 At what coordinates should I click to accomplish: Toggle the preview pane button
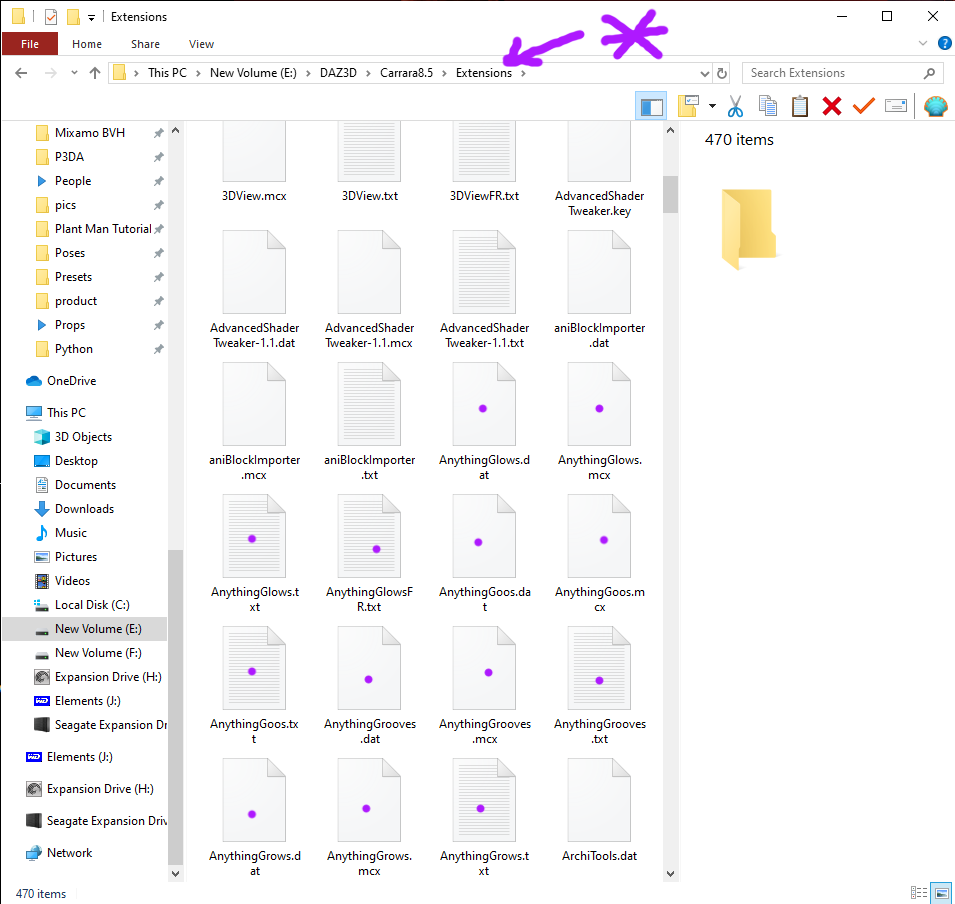(x=651, y=106)
